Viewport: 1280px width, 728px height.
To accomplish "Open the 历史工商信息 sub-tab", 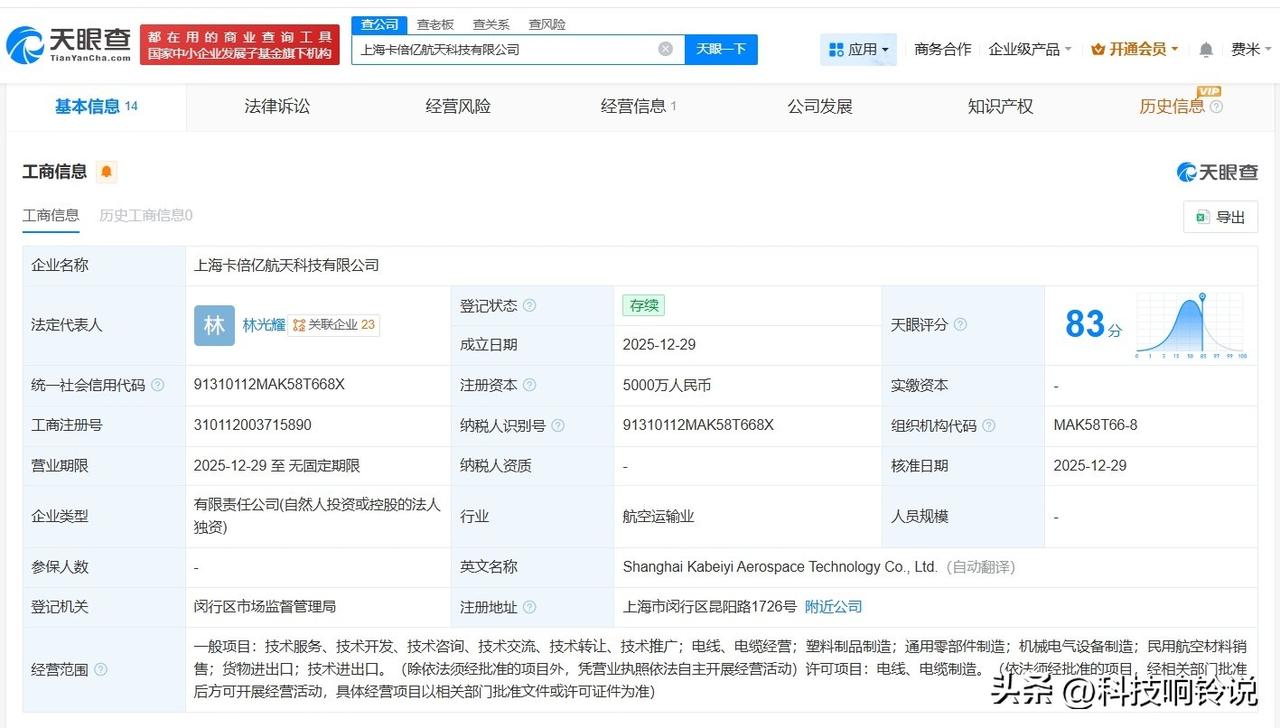I will [143, 215].
